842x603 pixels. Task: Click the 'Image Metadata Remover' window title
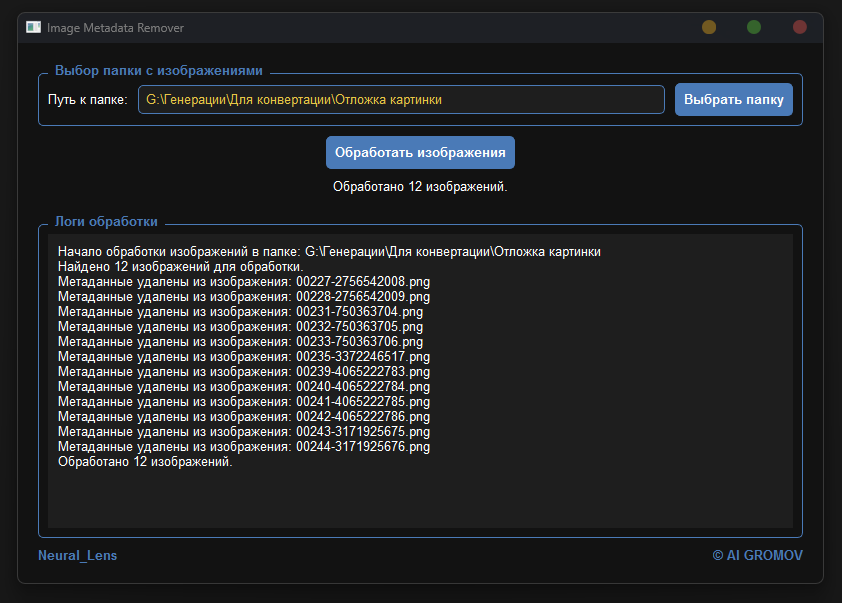pyautogui.click(x=115, y=28)
